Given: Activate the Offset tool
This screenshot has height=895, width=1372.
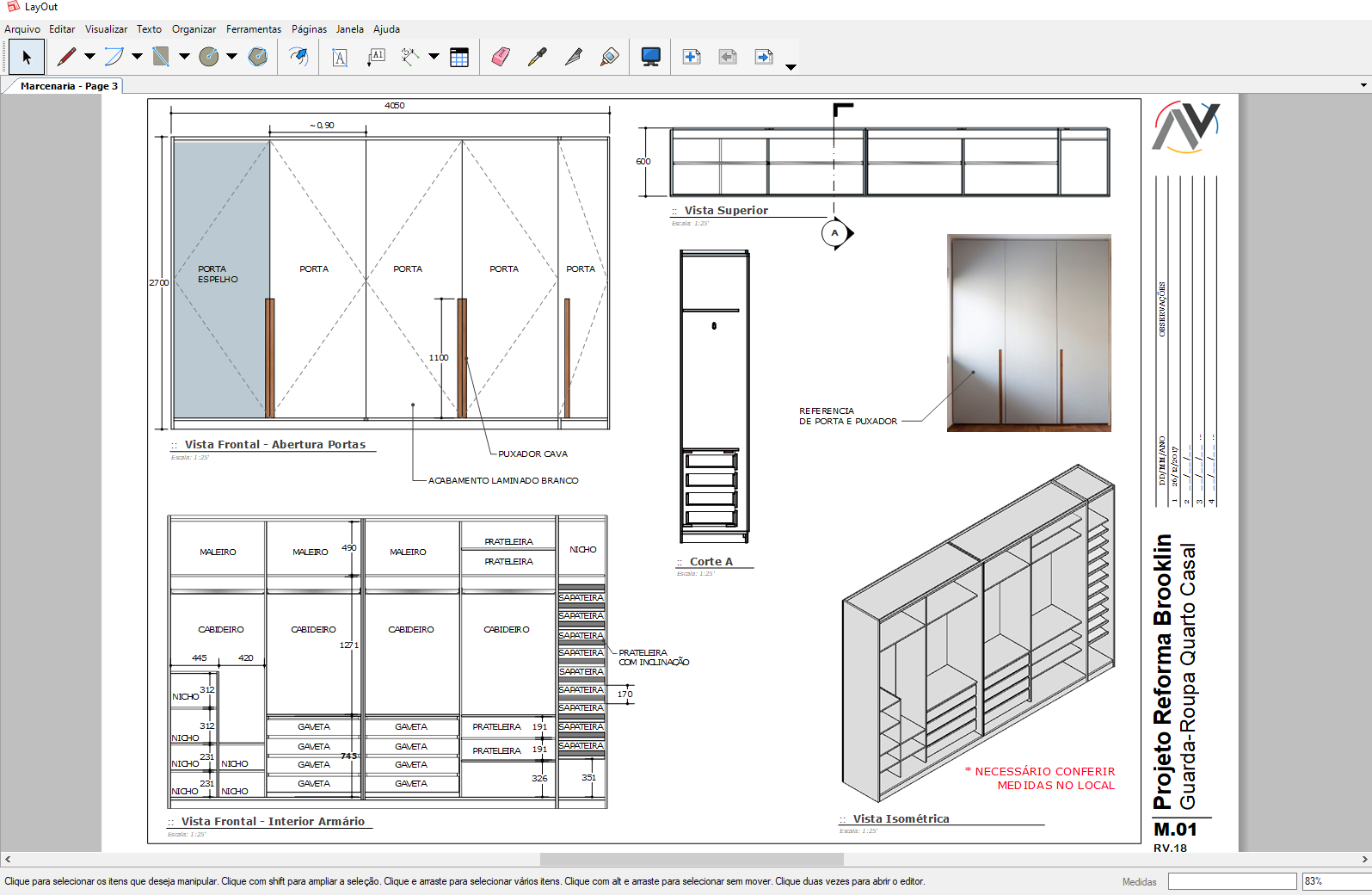Looking at the screenshot, I should point(298,57).
